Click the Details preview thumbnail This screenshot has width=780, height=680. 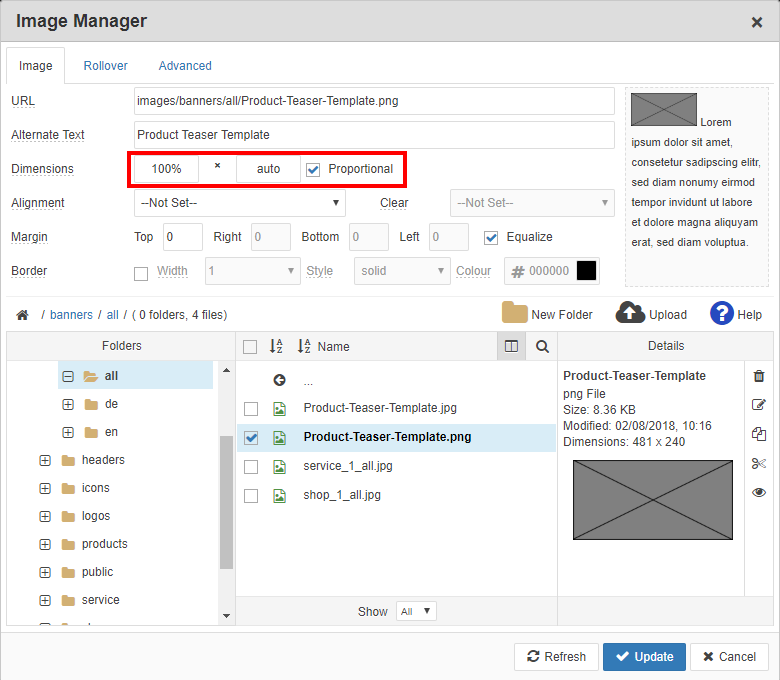(x=653, y=500)
